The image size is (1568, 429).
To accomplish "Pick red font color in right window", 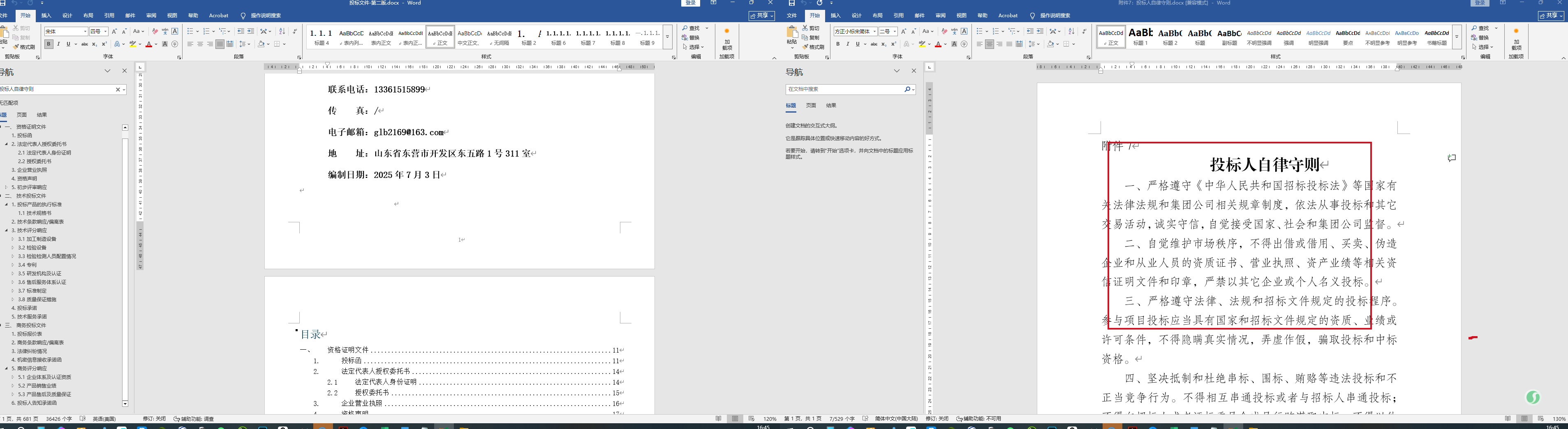I will coord(938,44).
